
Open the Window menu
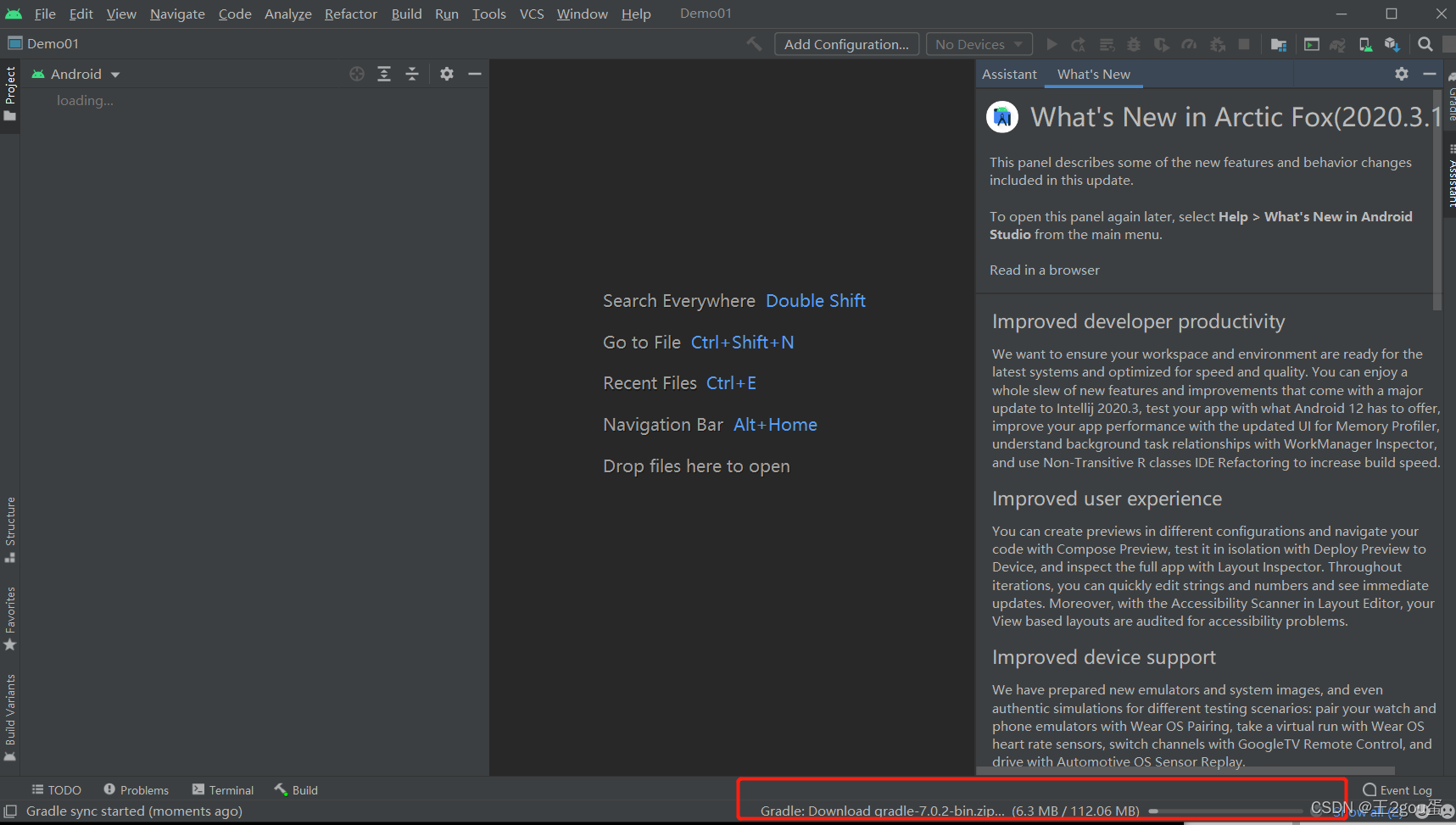point(583,14)
